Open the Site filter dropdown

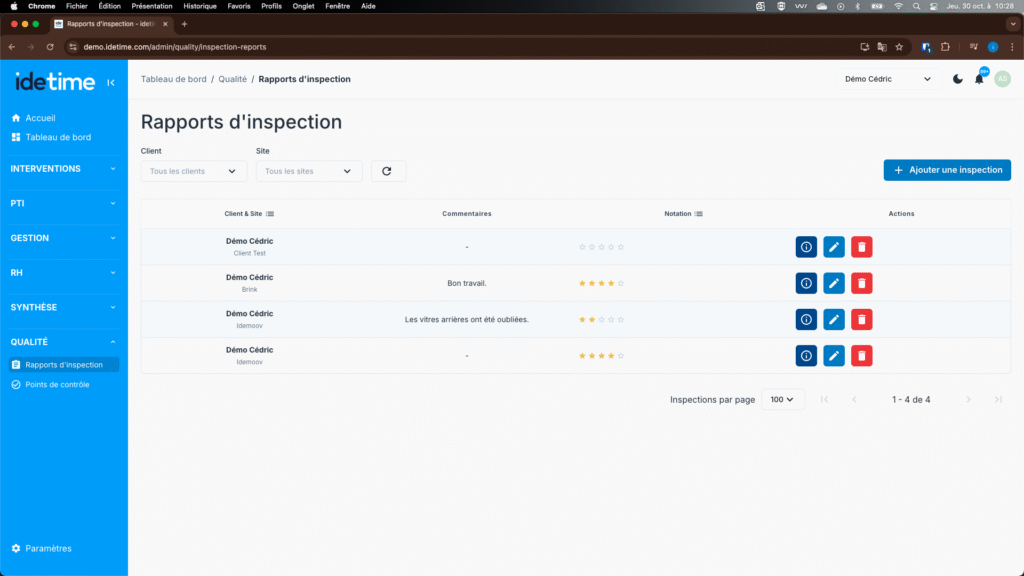point(309,171)
